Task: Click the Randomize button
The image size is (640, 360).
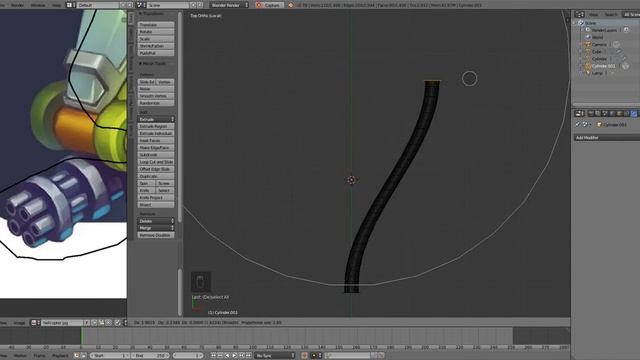Action: click(x=156, y=103)
